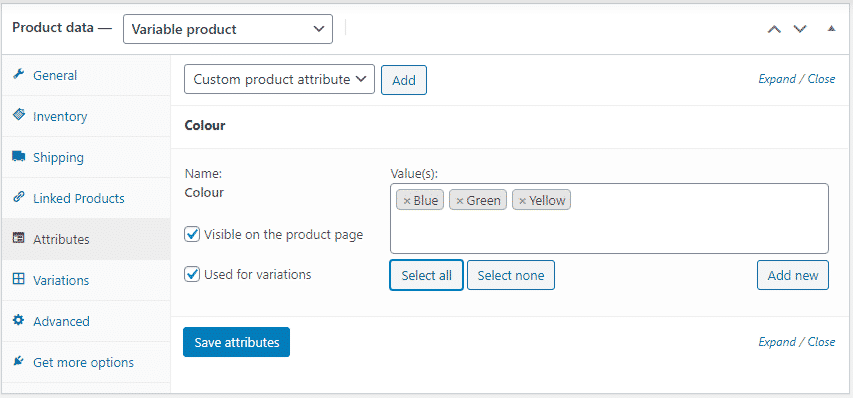
Task: Click the Get more options plug icon
Action: pyautogui.click(x=18, y=361)
